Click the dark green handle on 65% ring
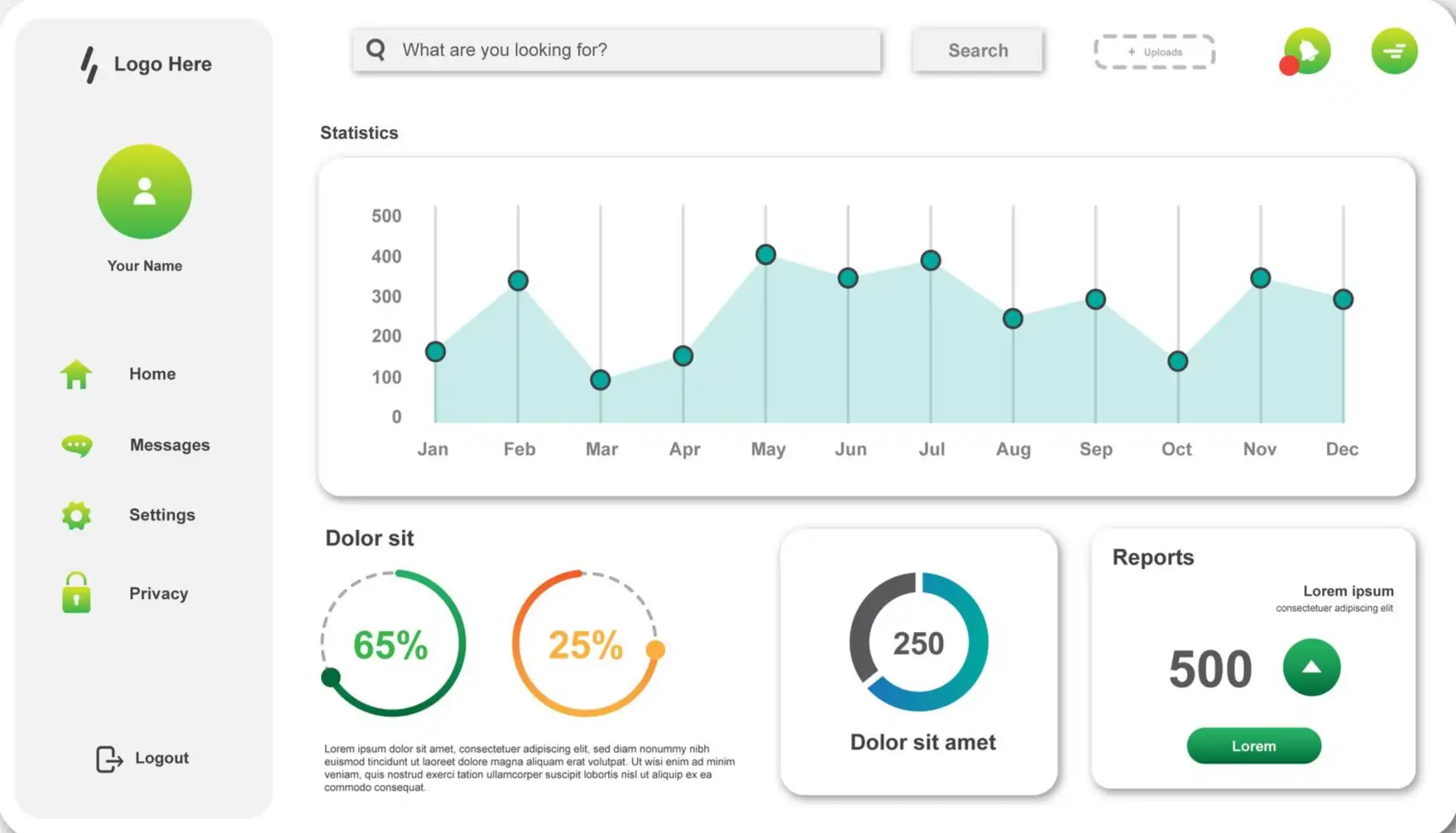Image resolution: width=1456 pixels, height=833 pixels. pos(331,677)
